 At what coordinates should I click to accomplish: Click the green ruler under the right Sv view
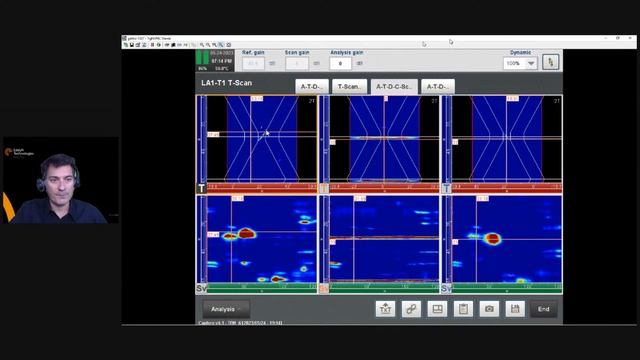(x=507, y=288)
